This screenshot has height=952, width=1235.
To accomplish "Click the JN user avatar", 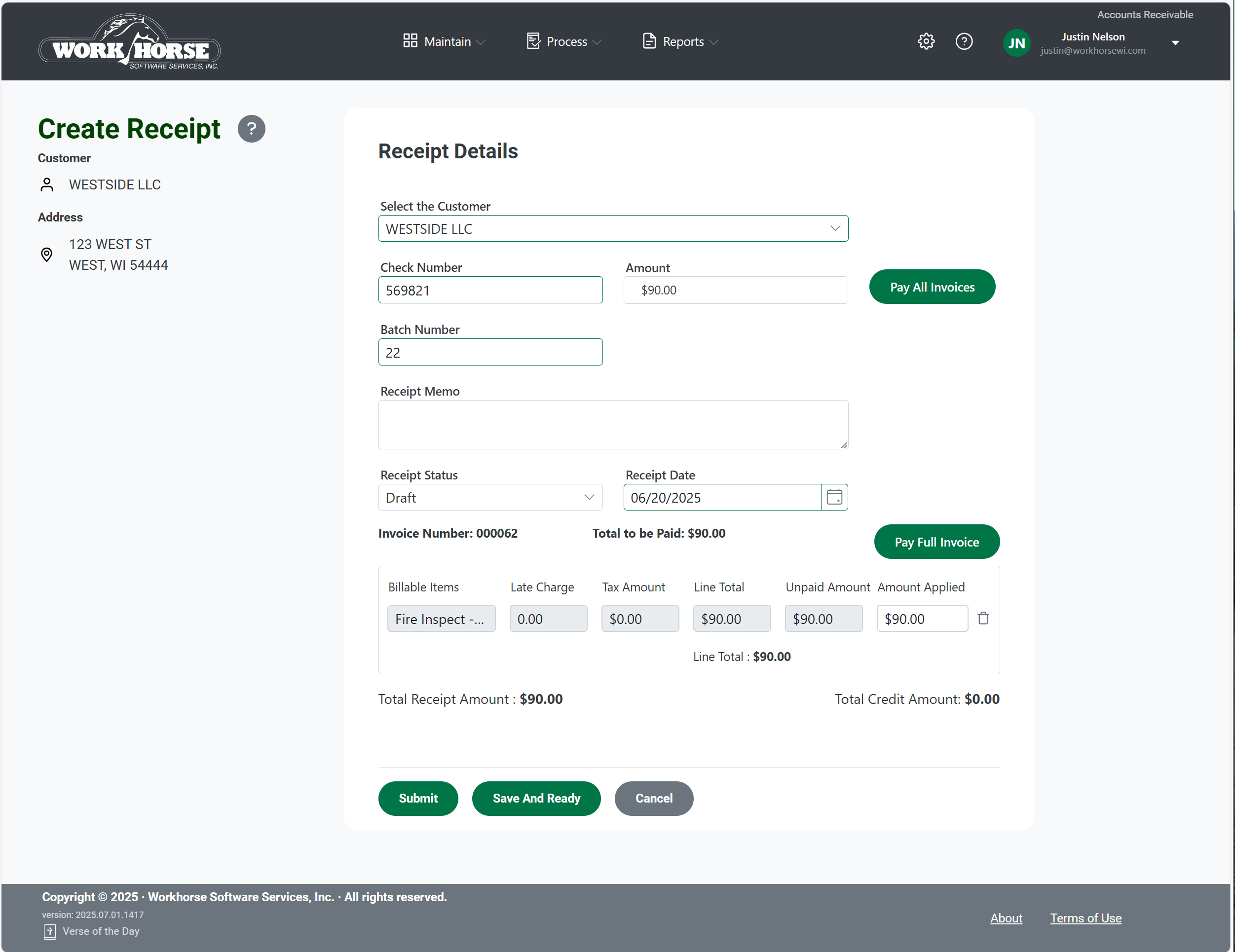I will (1016, 43).
